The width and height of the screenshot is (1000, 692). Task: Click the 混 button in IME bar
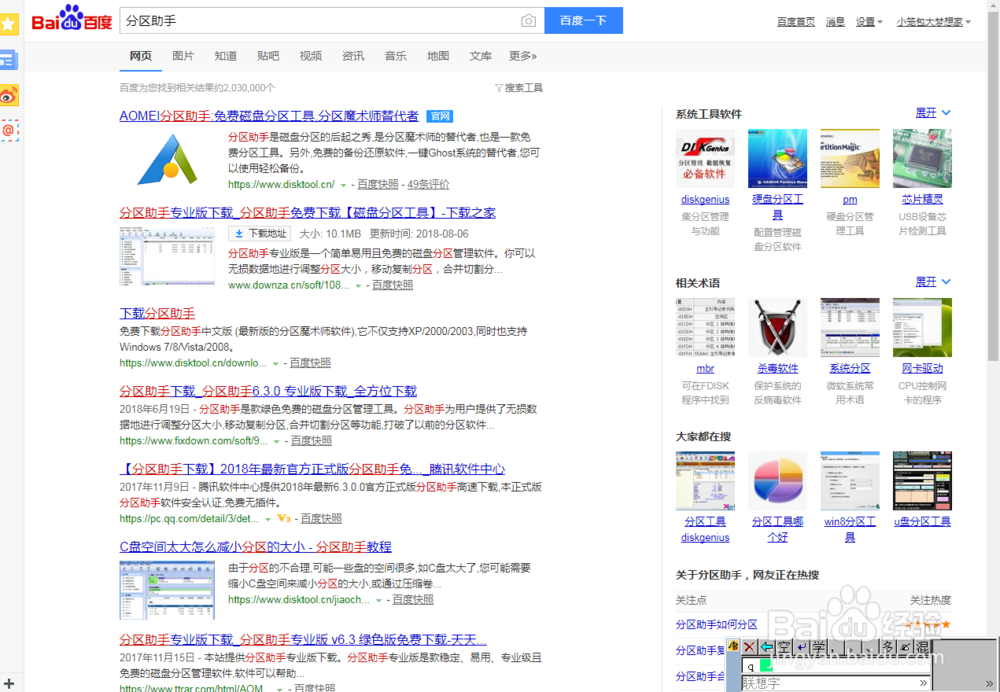coord(922,647)
